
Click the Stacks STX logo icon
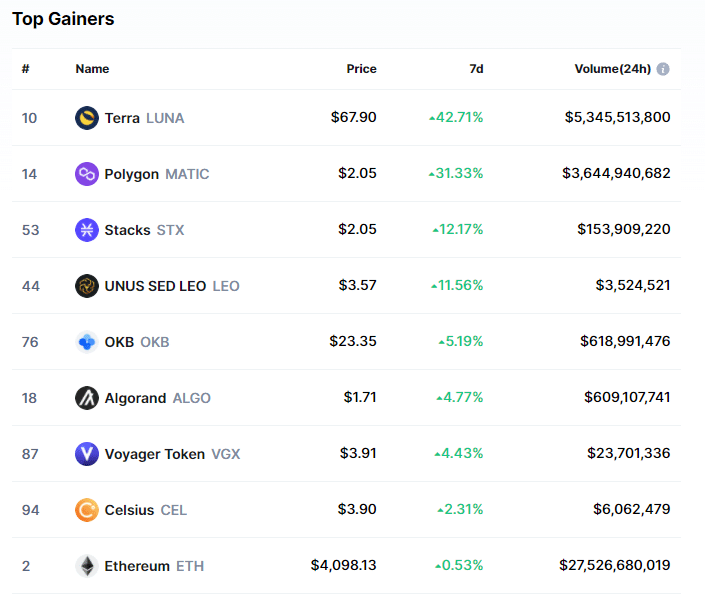click(x=87, y=230)
